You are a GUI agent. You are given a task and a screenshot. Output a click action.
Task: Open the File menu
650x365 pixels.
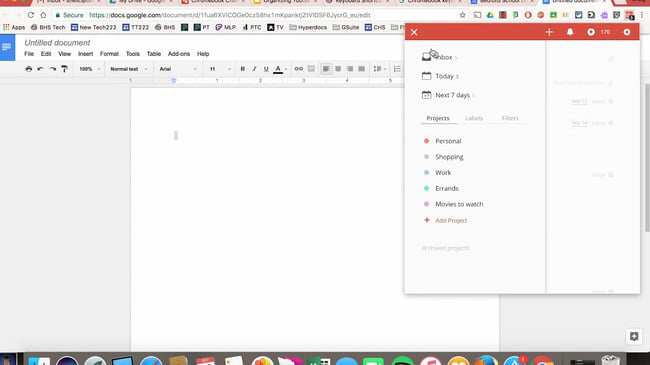click(29, 54)
